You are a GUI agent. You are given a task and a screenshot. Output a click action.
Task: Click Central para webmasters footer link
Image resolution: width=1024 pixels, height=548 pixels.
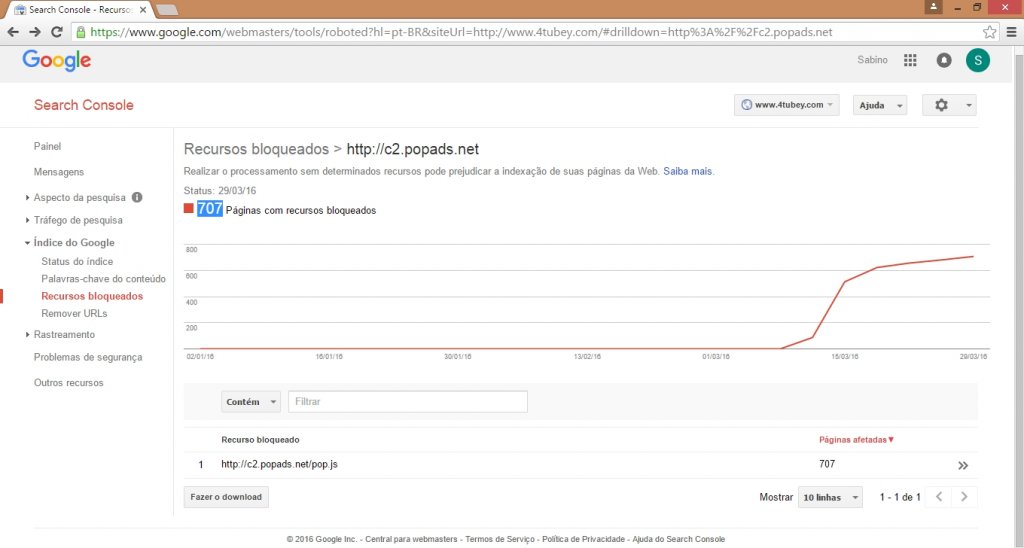pos(411,539)
